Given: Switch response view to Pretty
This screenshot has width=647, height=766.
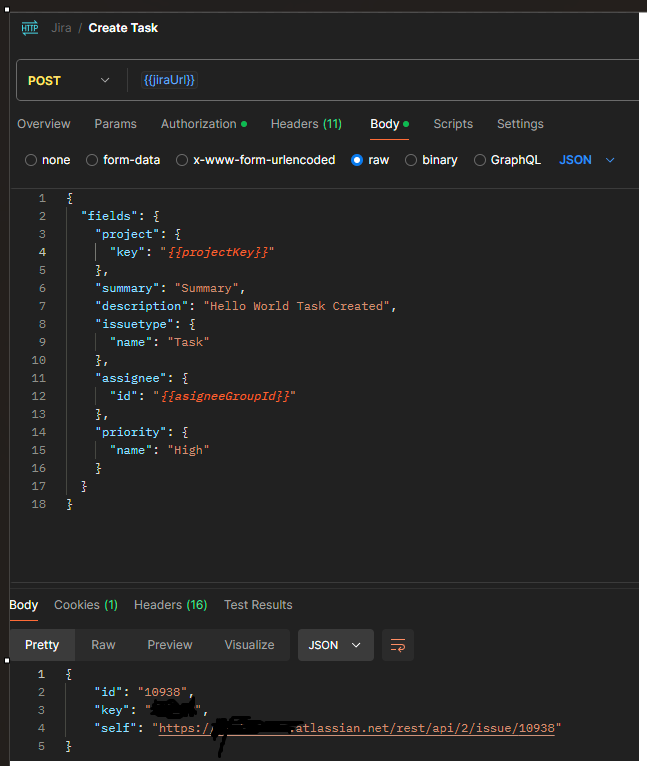Looking at the screenshot, I should point(42,645).
